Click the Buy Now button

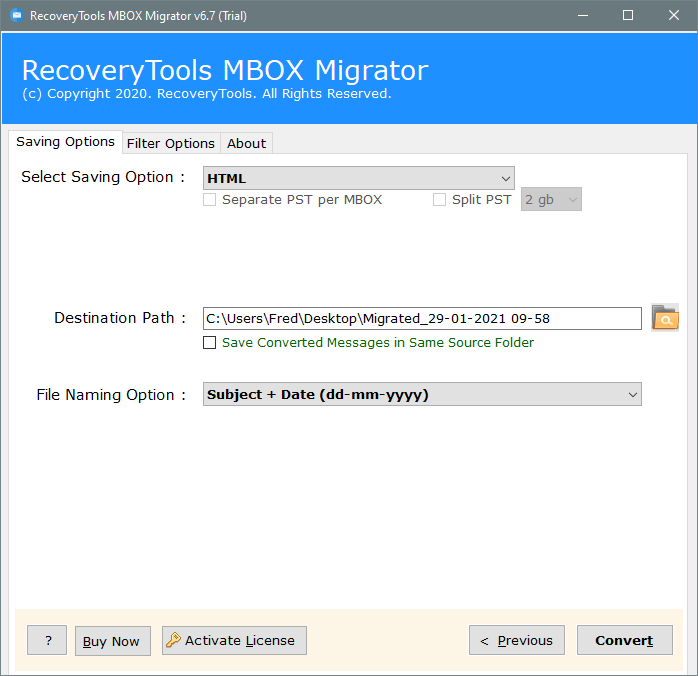coord(113,641)
